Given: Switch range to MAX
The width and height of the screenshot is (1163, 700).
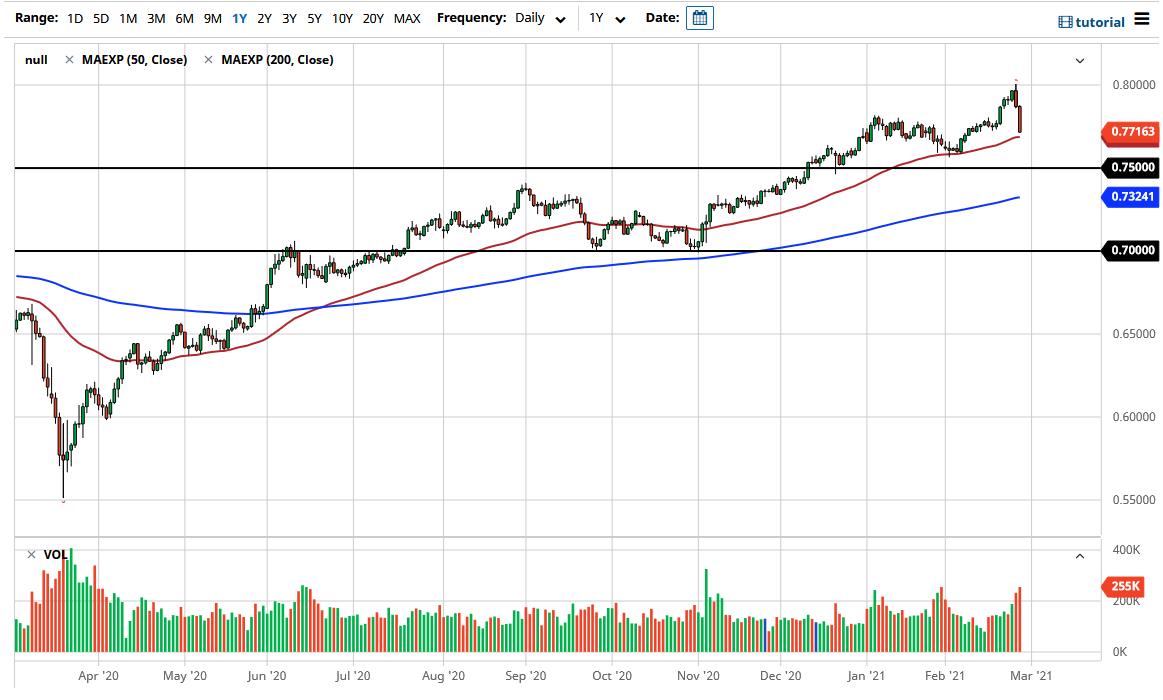Looking at the screenshot, I should coord(407,17).
